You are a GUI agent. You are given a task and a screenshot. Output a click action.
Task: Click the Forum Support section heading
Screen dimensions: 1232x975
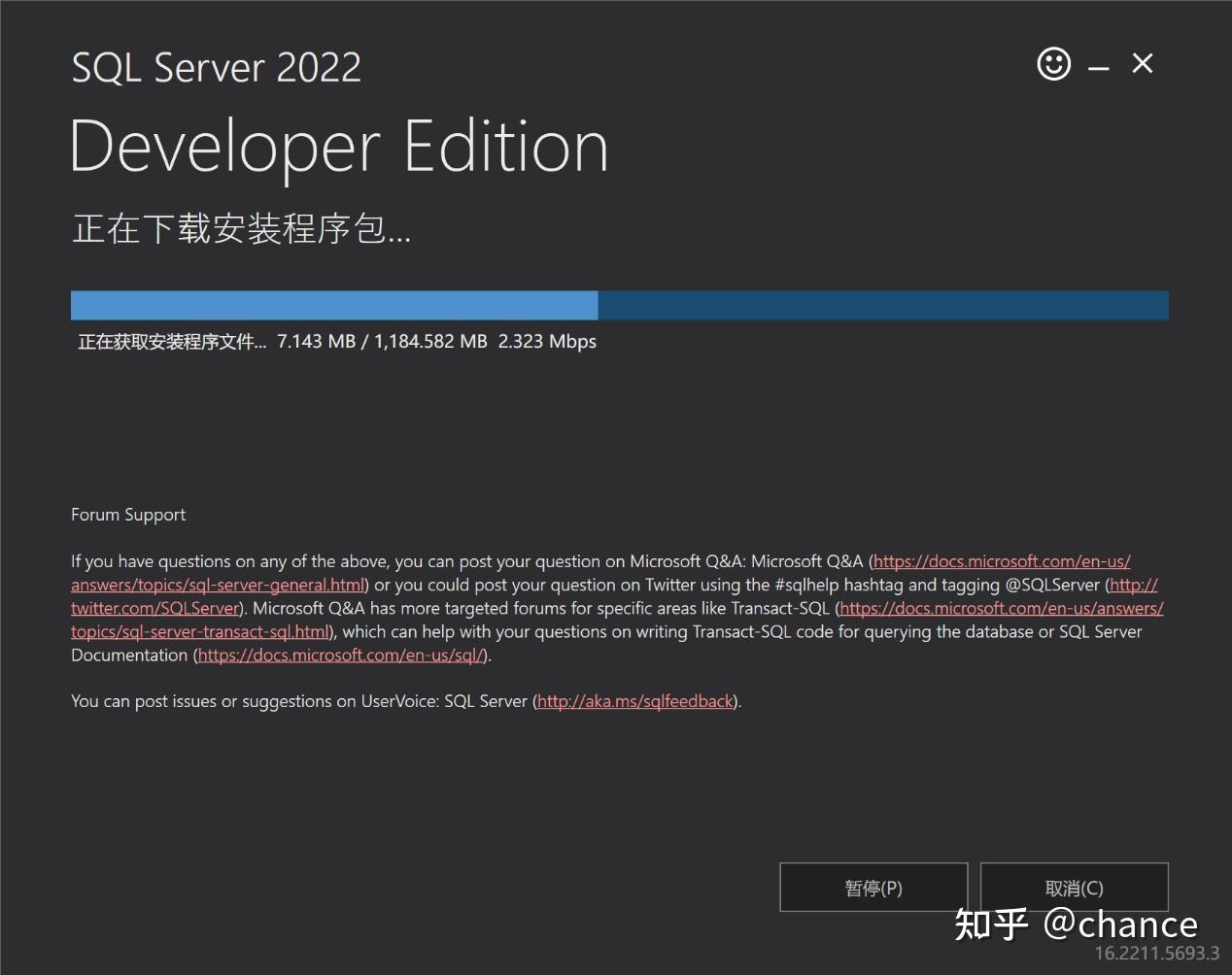(127, 514)
